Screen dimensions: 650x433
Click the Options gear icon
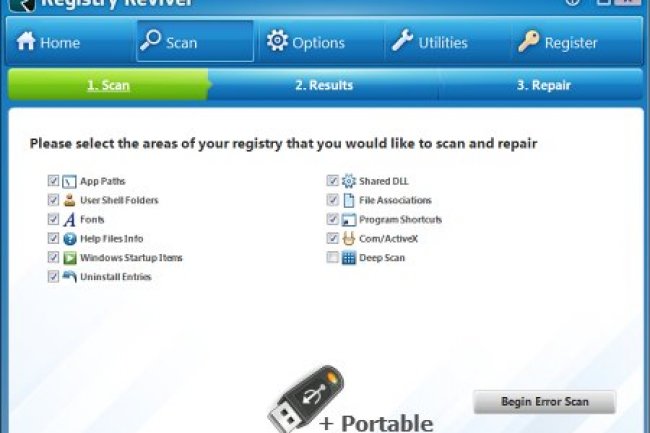coord(277,41)
